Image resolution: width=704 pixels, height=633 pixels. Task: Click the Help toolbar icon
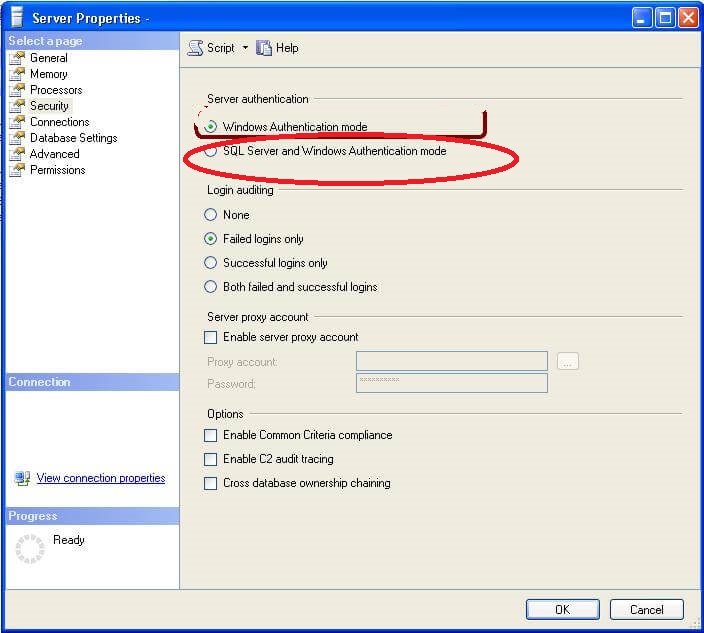click(x=264, y=48)
